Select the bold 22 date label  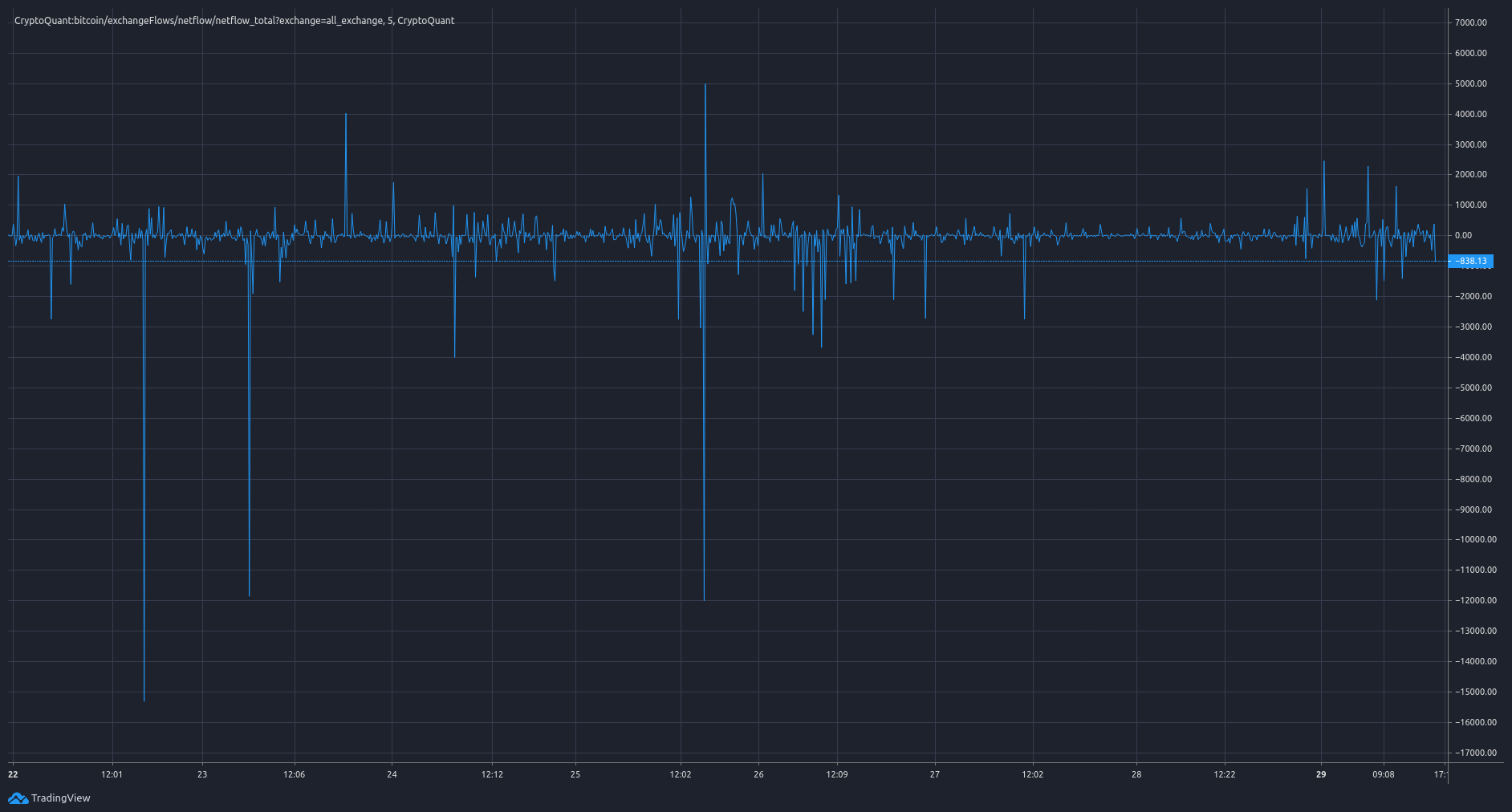13,775
